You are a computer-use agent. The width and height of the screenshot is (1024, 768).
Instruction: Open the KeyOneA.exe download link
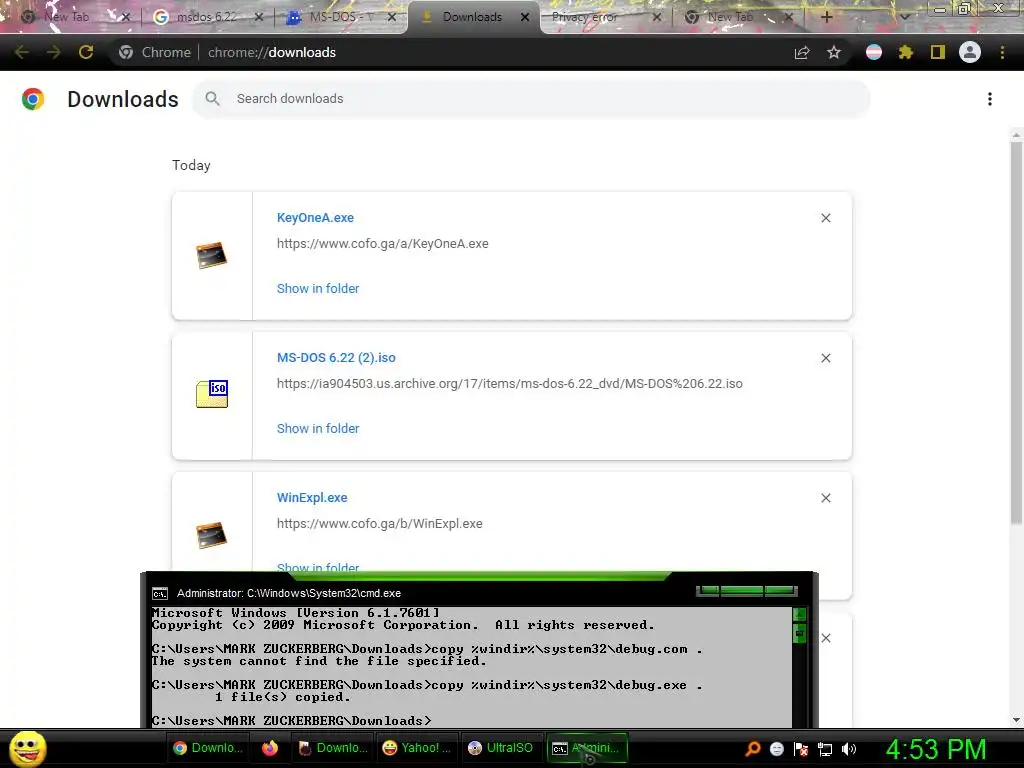click(315, 217)
